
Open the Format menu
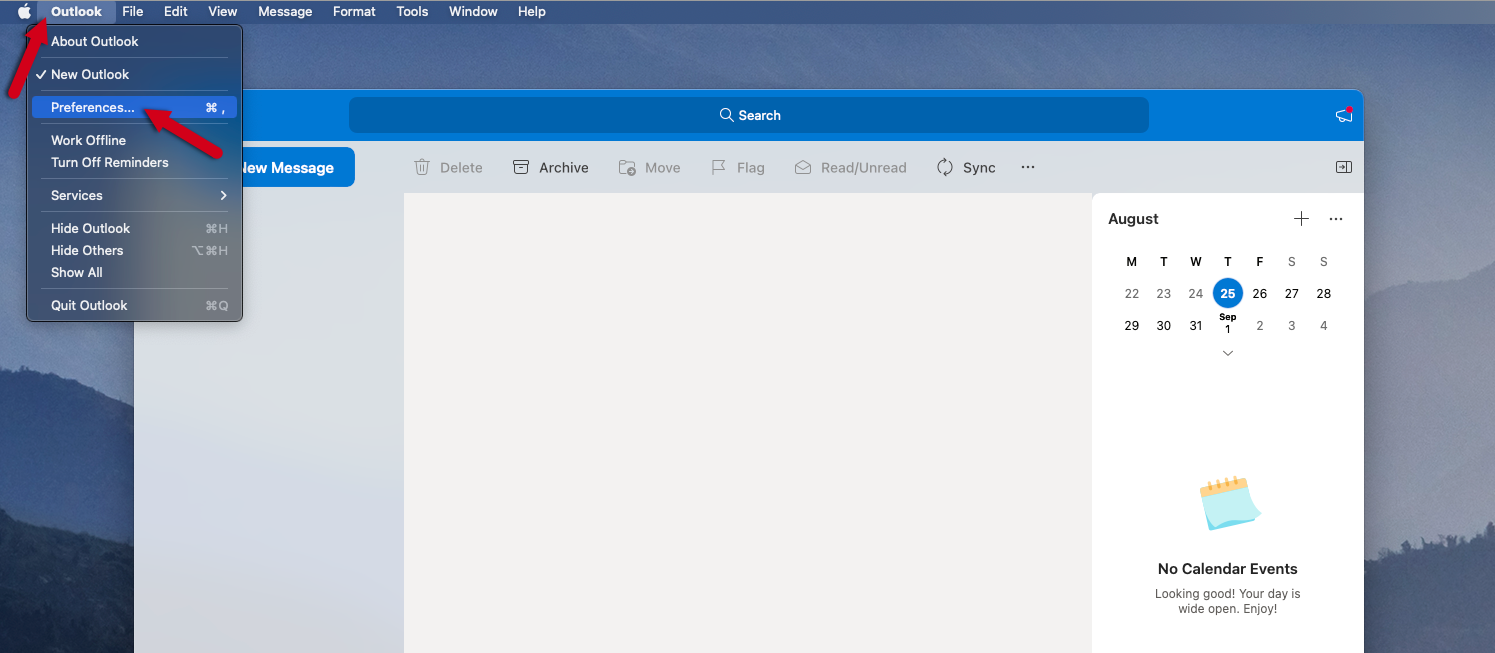354,12
